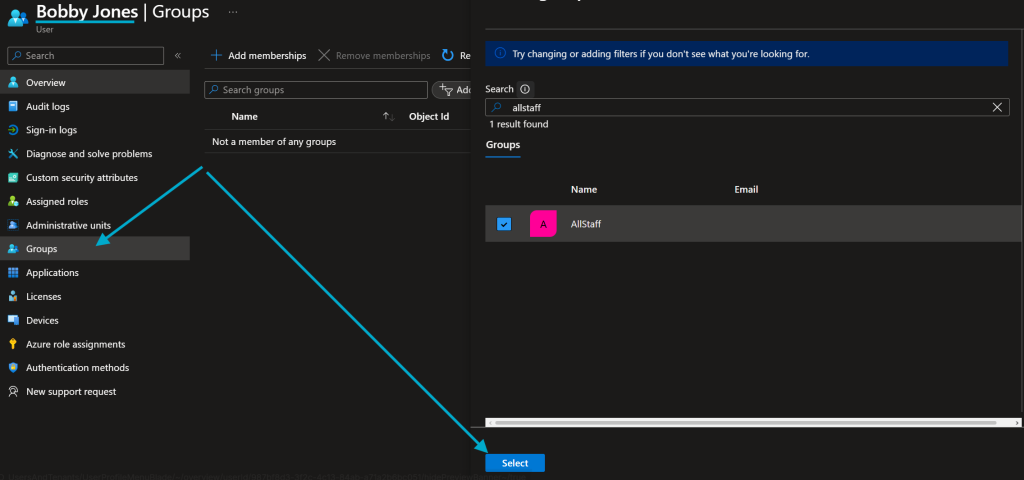Uncheck the AllStaff group checkbox
Image resolution: width=1024 pixels, height=480 pixels.
(504, 224)
